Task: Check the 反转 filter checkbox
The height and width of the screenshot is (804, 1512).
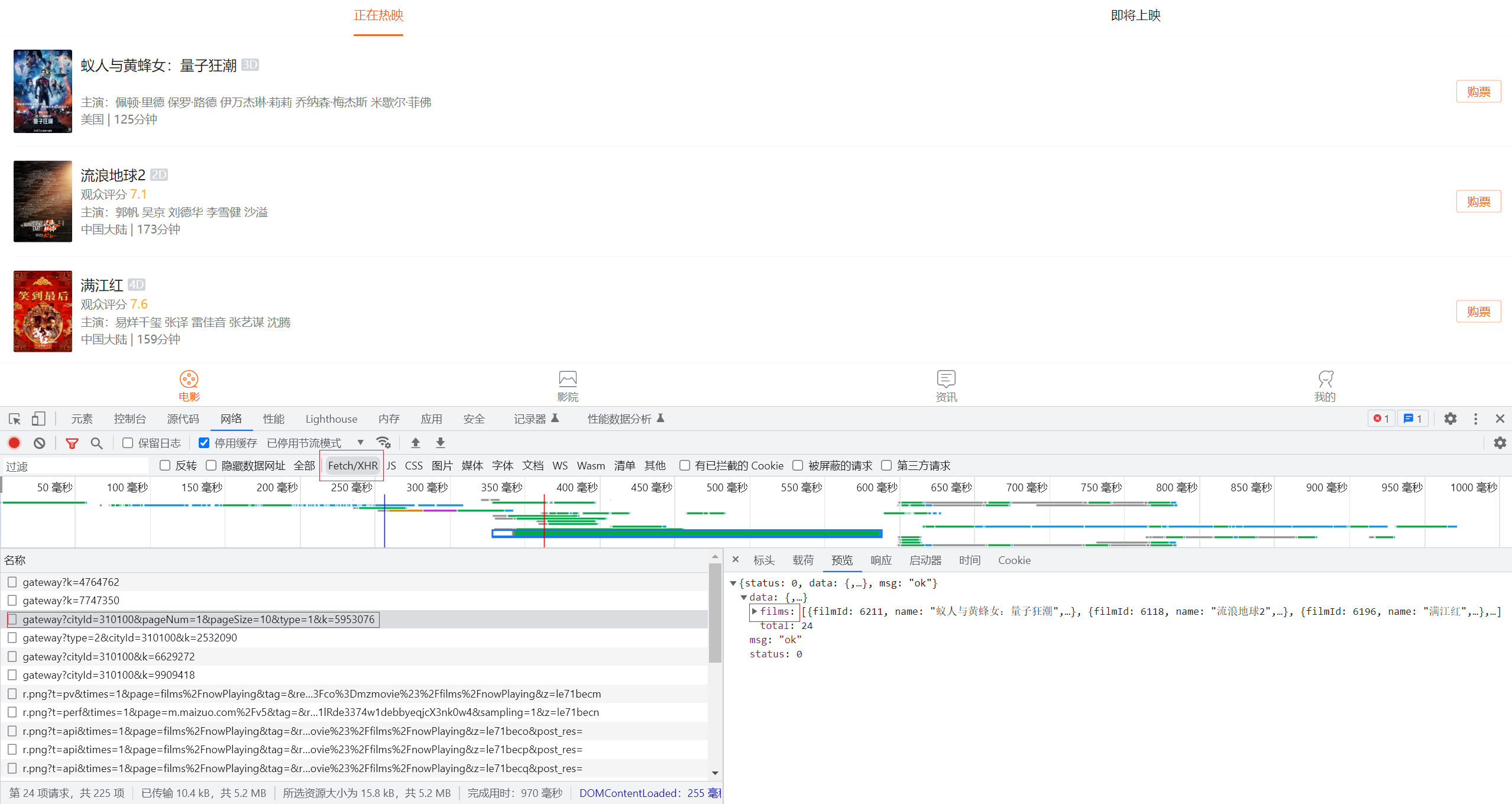Action: coord(165,465)
